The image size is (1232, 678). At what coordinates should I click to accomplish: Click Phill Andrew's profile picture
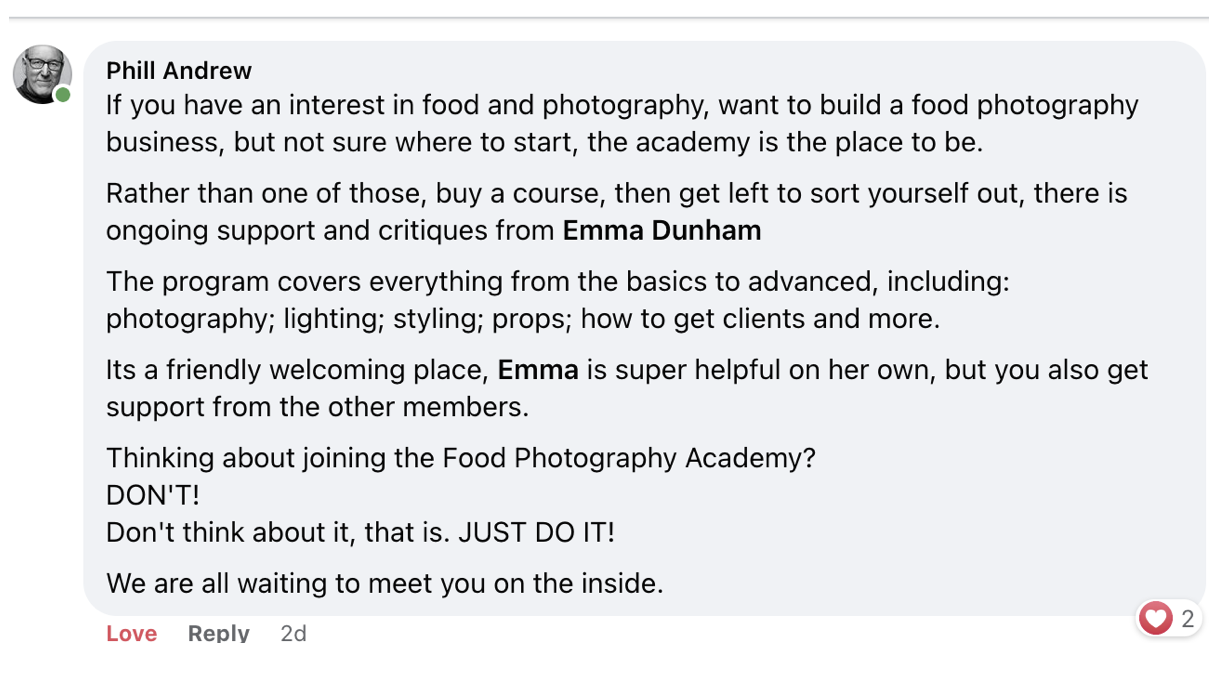(41, 73)
